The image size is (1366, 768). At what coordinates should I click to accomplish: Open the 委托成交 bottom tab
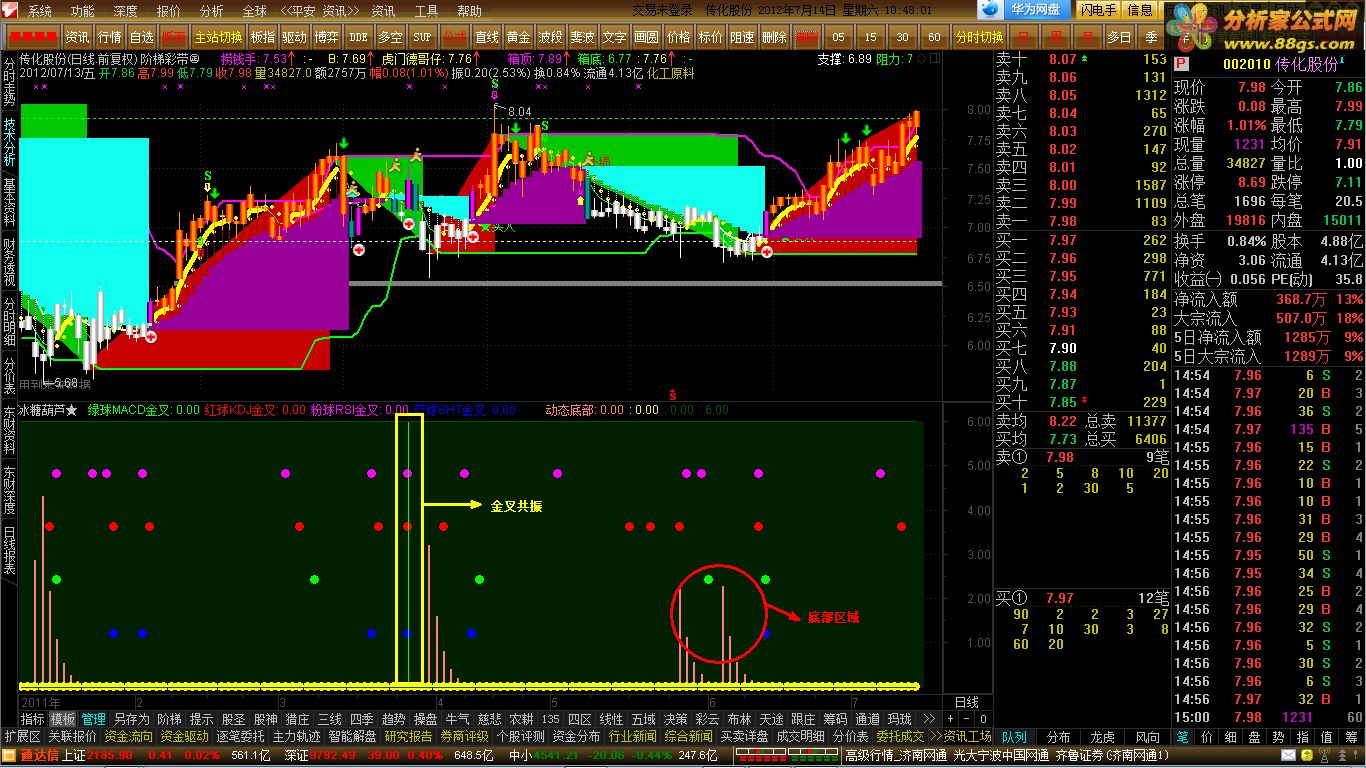[900, 736]
